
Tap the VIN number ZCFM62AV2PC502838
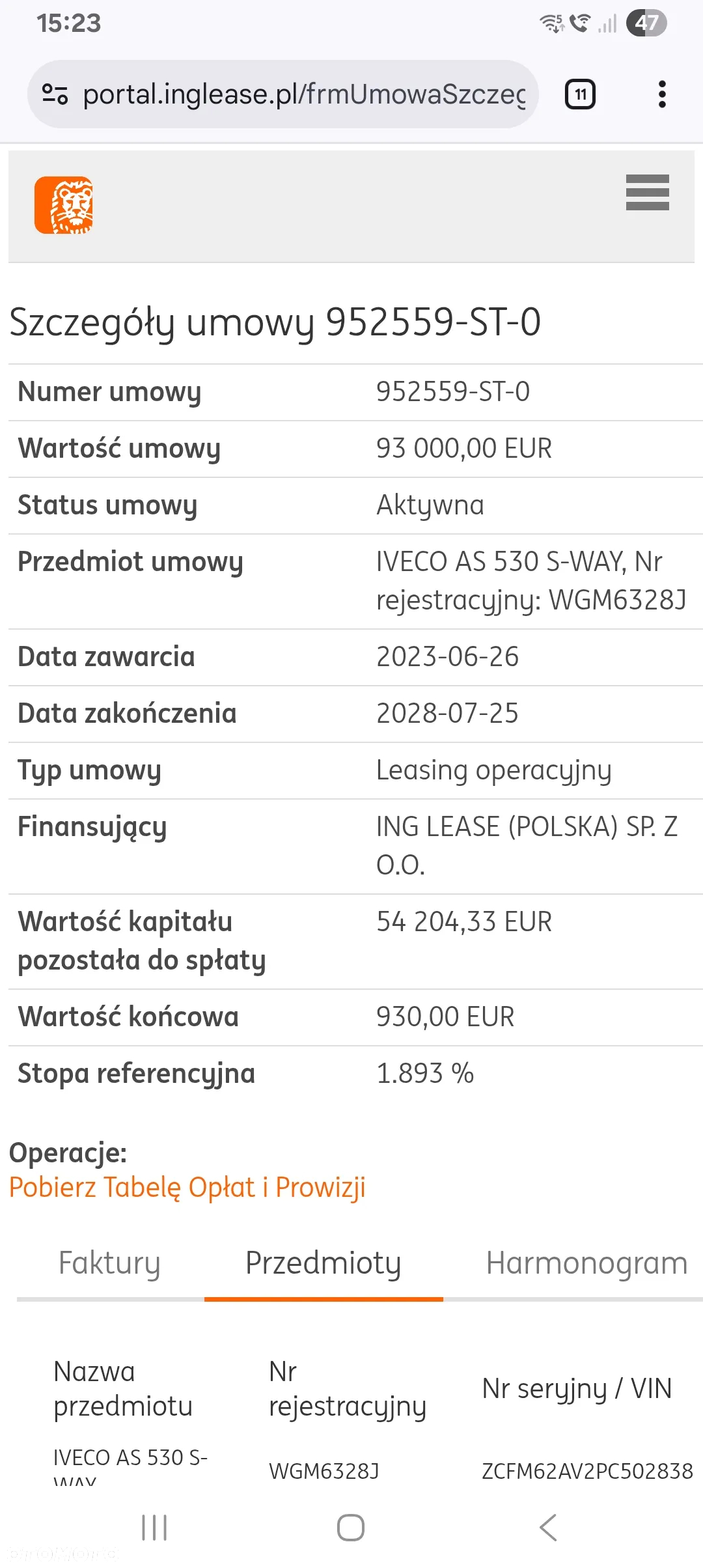587,1471
